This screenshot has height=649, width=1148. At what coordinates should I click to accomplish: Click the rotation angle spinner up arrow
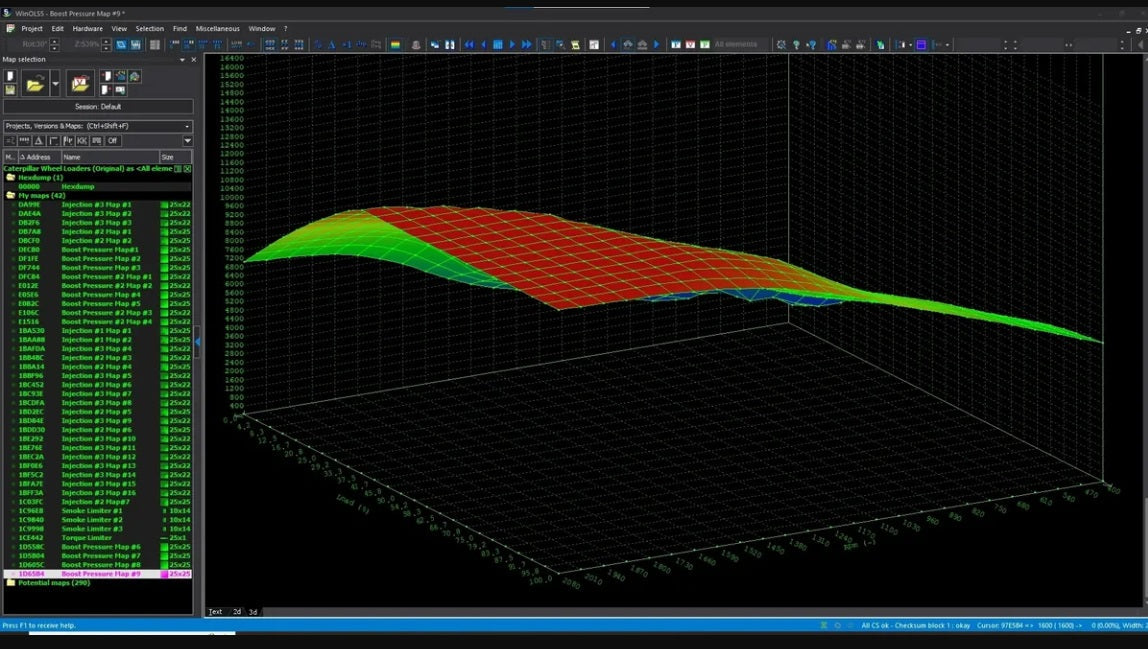point(54,41)
